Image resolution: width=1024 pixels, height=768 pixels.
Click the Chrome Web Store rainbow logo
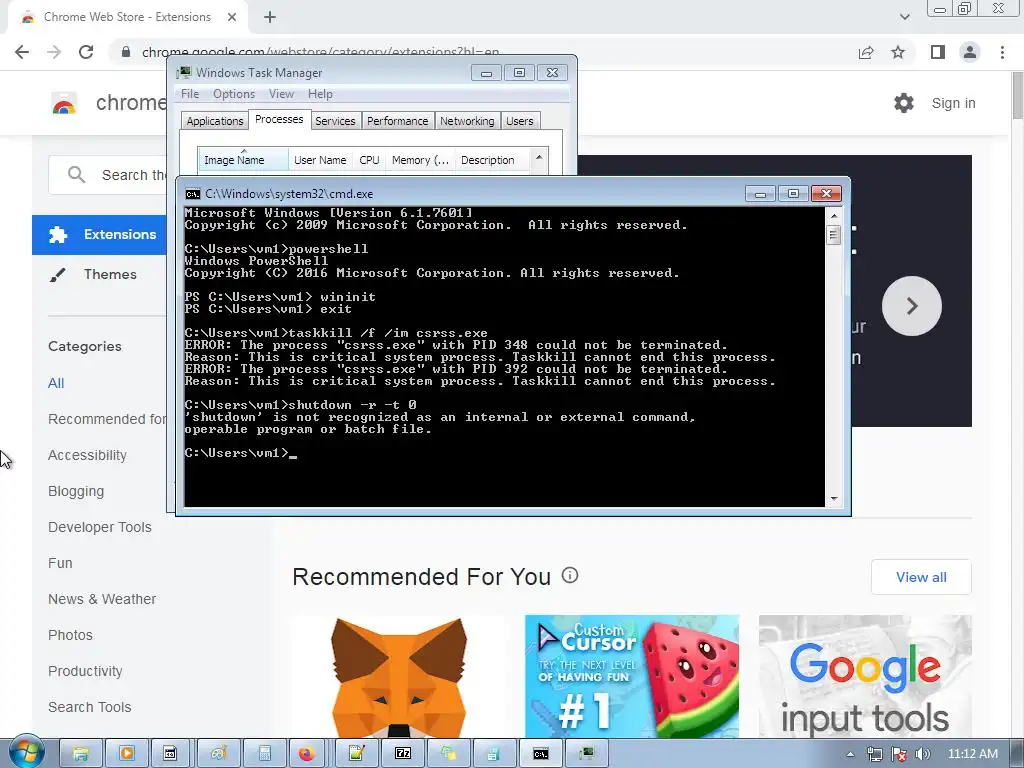click(64, 103)
